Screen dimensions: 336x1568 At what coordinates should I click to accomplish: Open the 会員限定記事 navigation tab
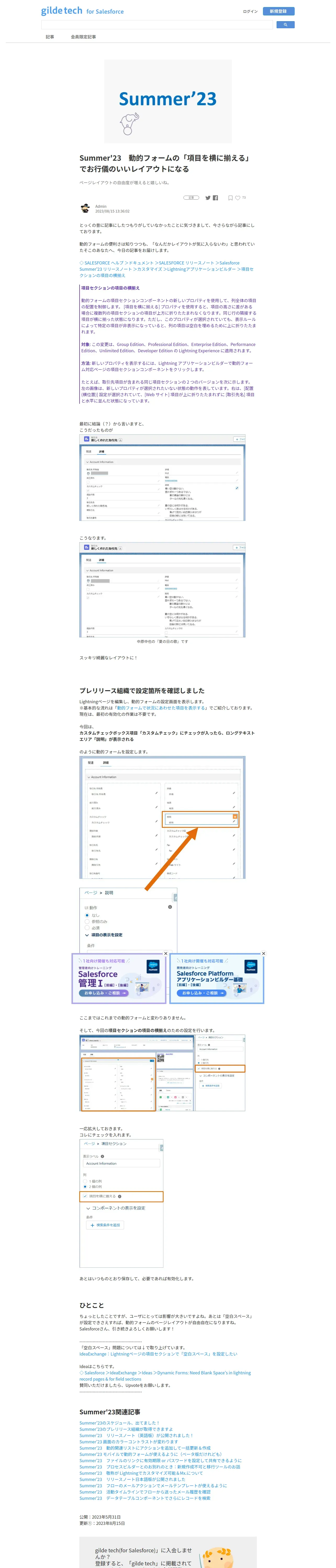click(x=83, y=37)
